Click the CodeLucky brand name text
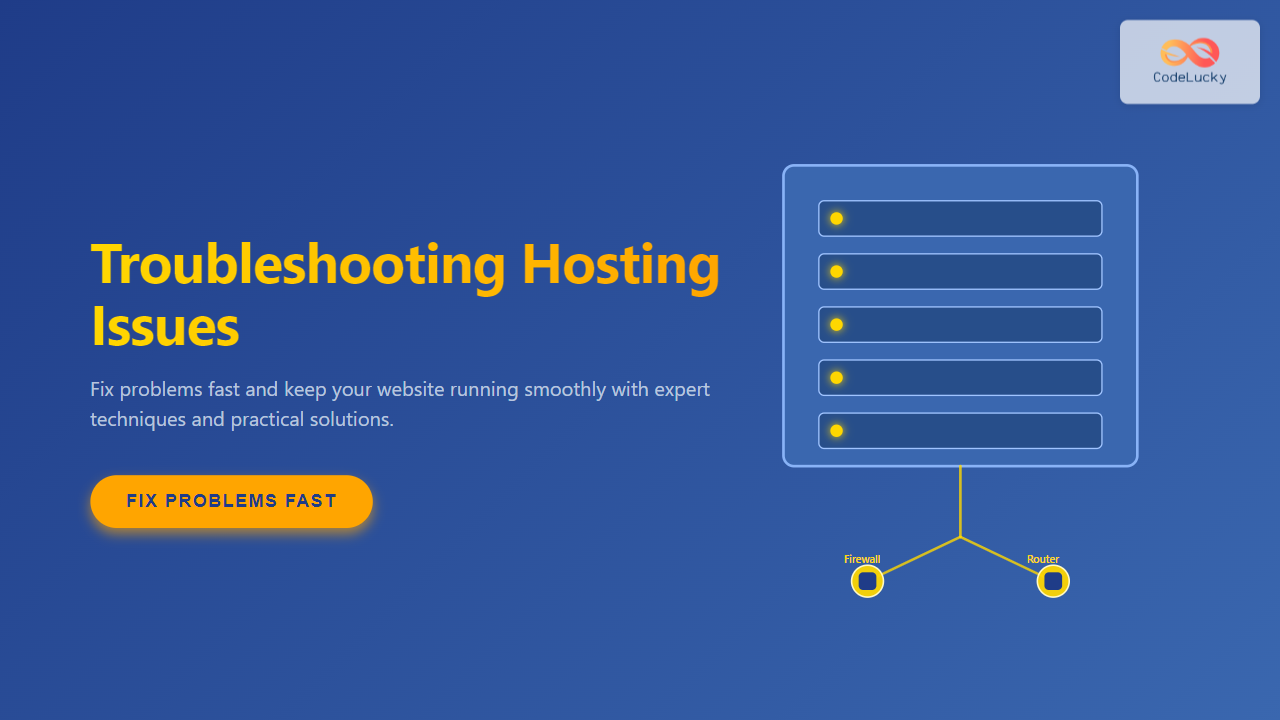The height and width of the screenshot is (720, 1280). [x=1189, y=78]
